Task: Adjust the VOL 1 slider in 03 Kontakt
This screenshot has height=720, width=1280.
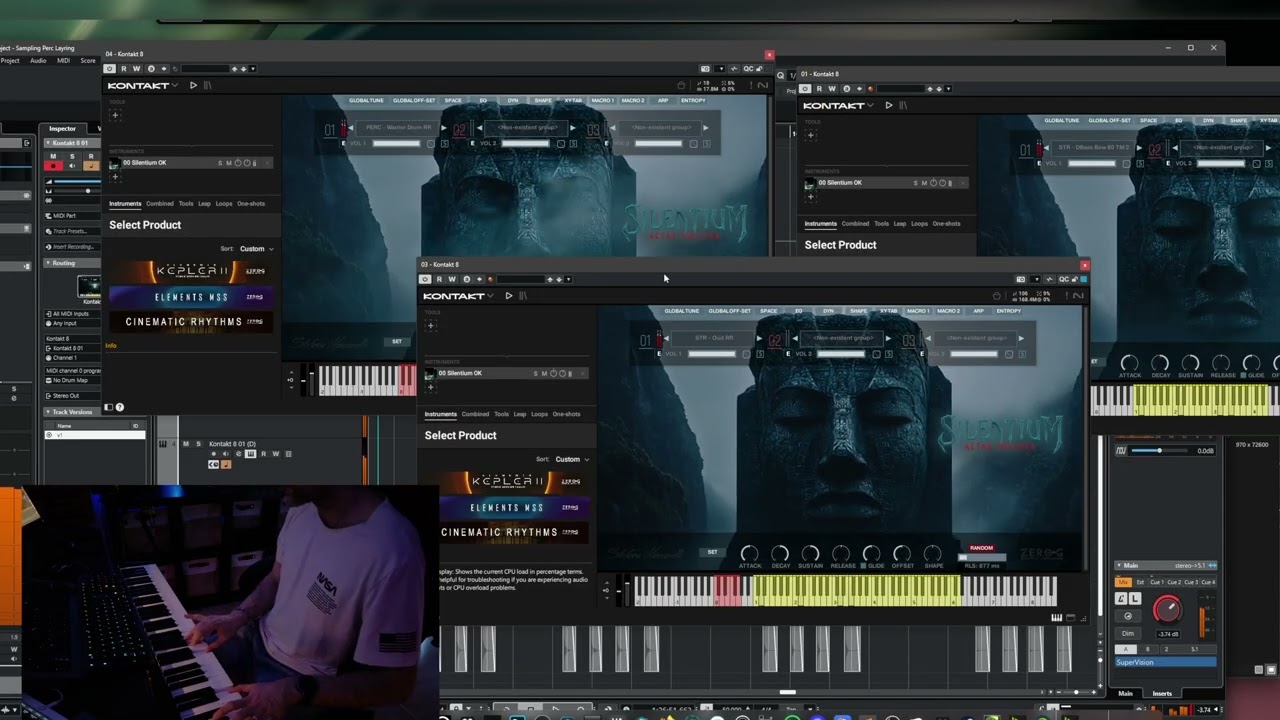Action: pyautogui.click(x=712, y=353)
